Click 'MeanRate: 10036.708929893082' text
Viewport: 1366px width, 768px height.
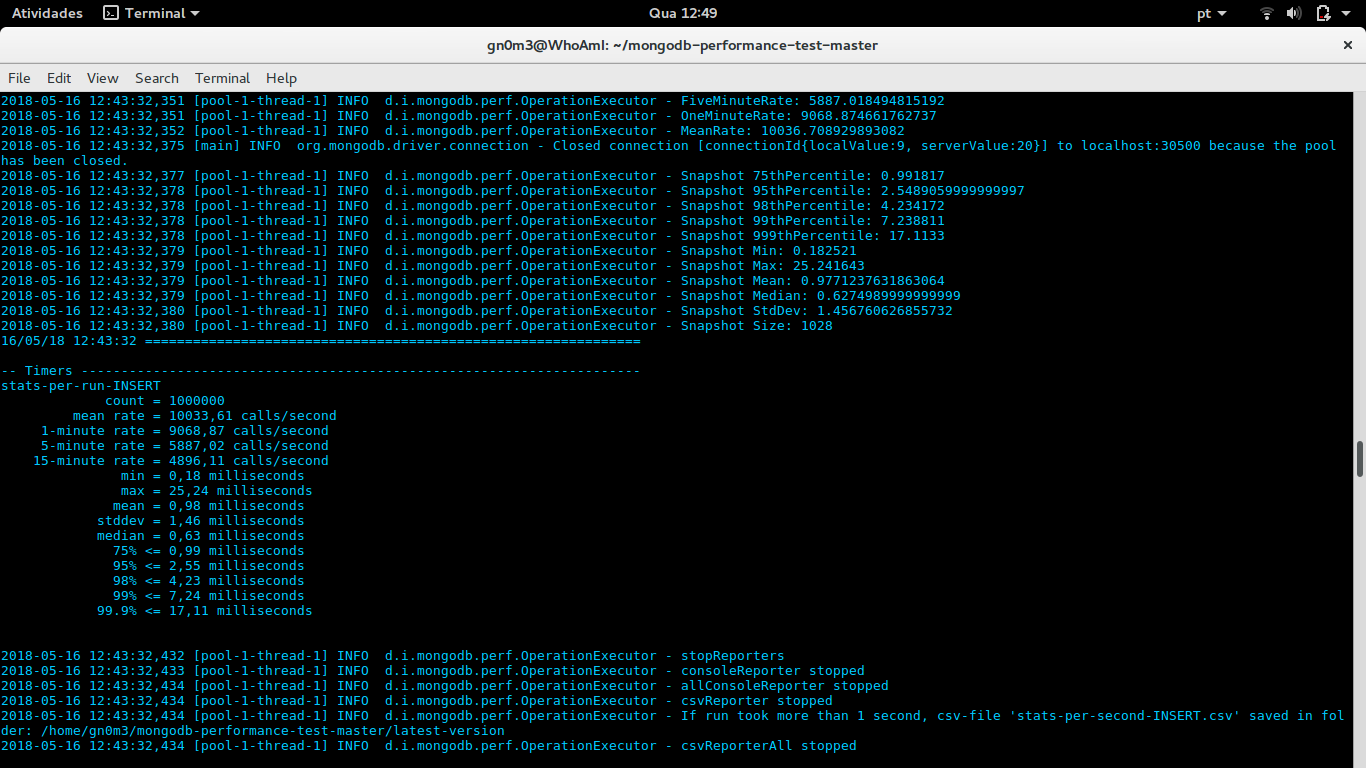pos(793,131)
